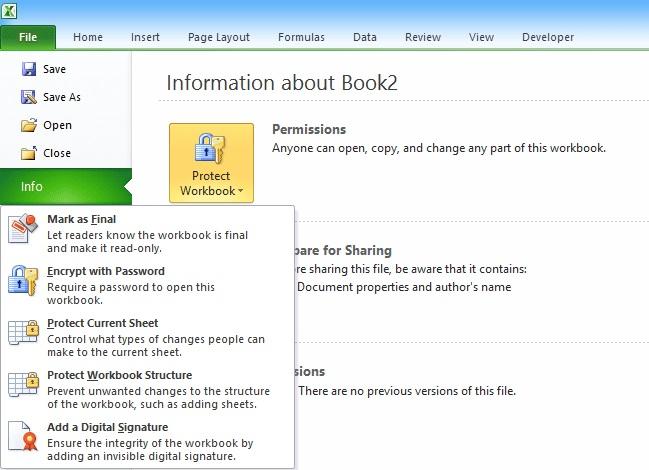Choose Encrypt with Password option
The width and height of the screenshot is (649, 470).
[x=147, y=285]
